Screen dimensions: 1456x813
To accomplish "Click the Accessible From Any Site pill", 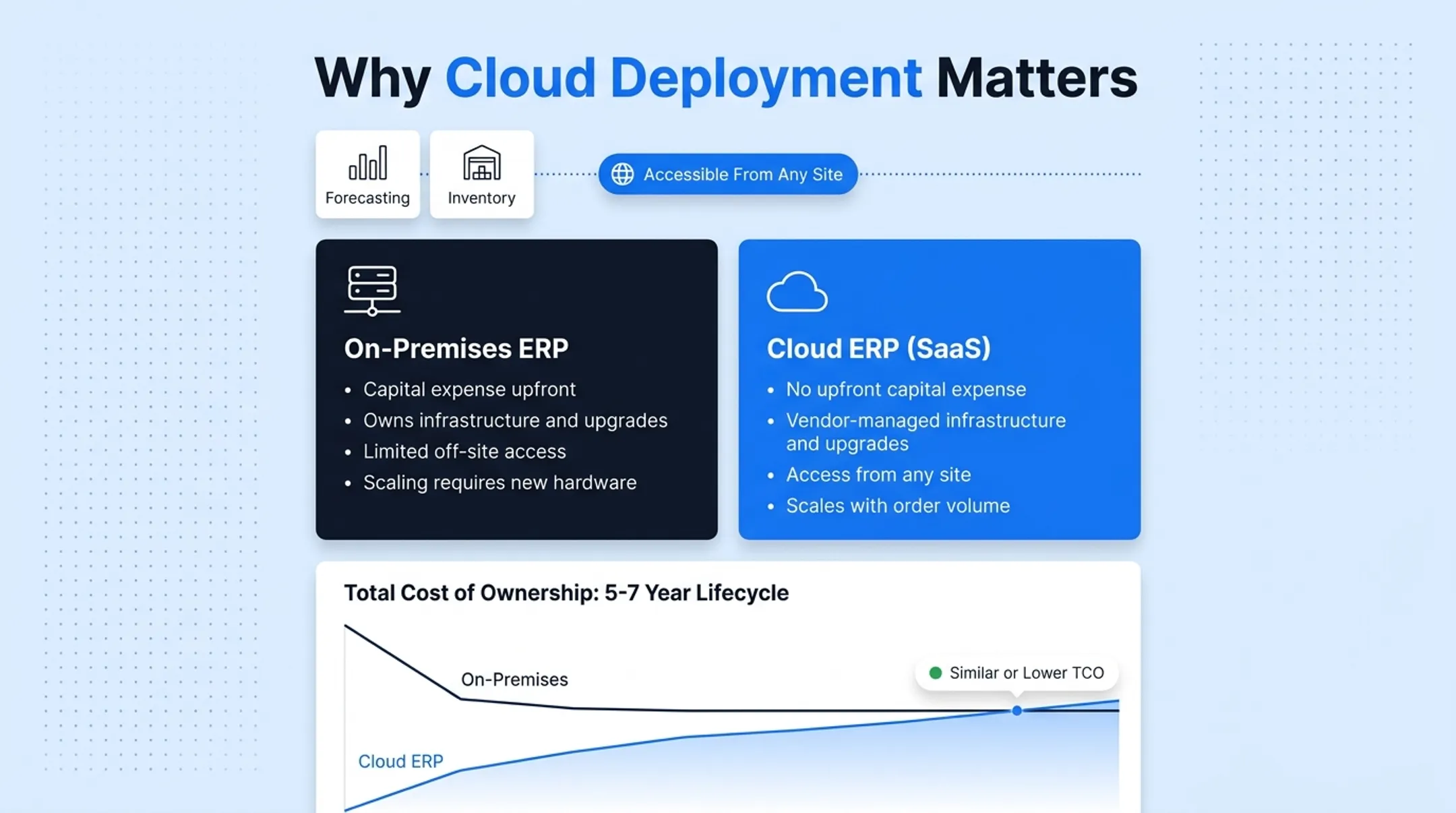I will point(728,174).
